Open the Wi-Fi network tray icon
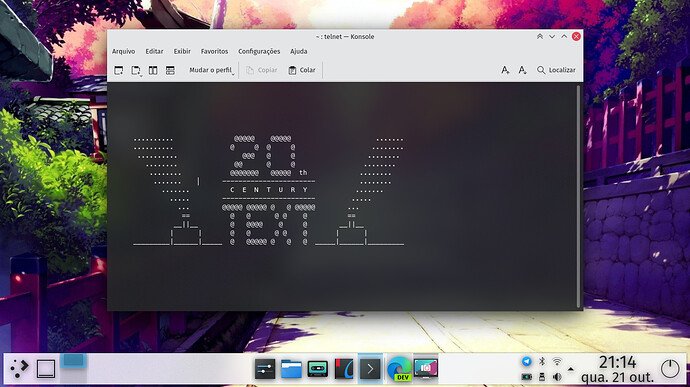This screenshot has width=690, height=387. click(x=557, y=361)
